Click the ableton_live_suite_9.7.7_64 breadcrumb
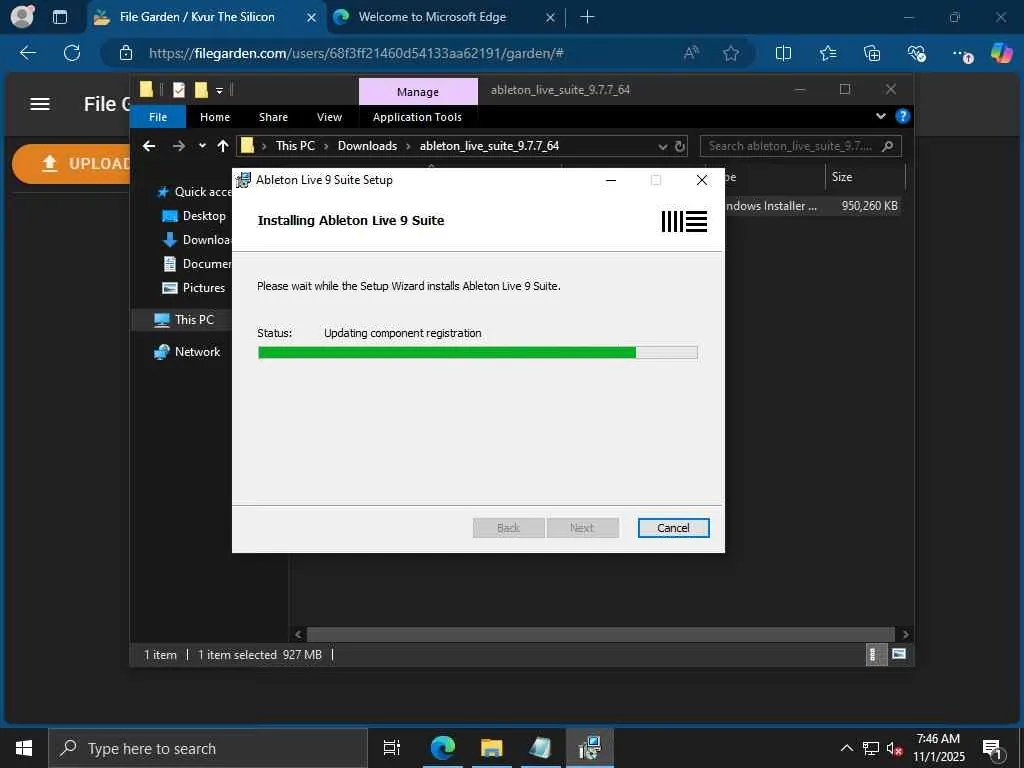This screenshot has width=1024, height=768. tap(489, 146)
